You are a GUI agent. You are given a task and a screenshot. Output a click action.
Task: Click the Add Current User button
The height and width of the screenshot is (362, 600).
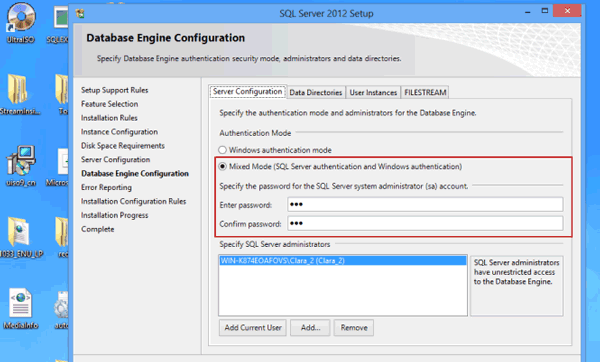(x=253, y=328)
